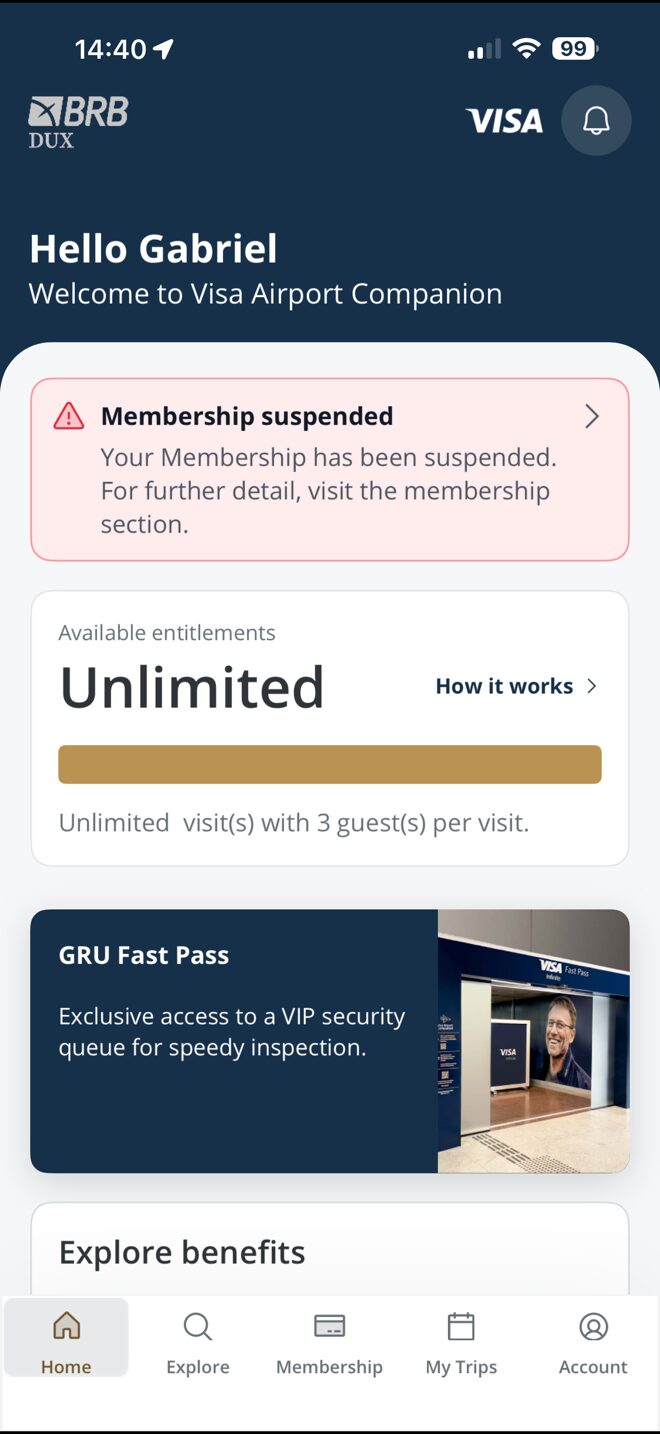This screenshot has width=660, height=1434.
Task: Tap the Explore benefits heading
Action: coord(182,1252)
